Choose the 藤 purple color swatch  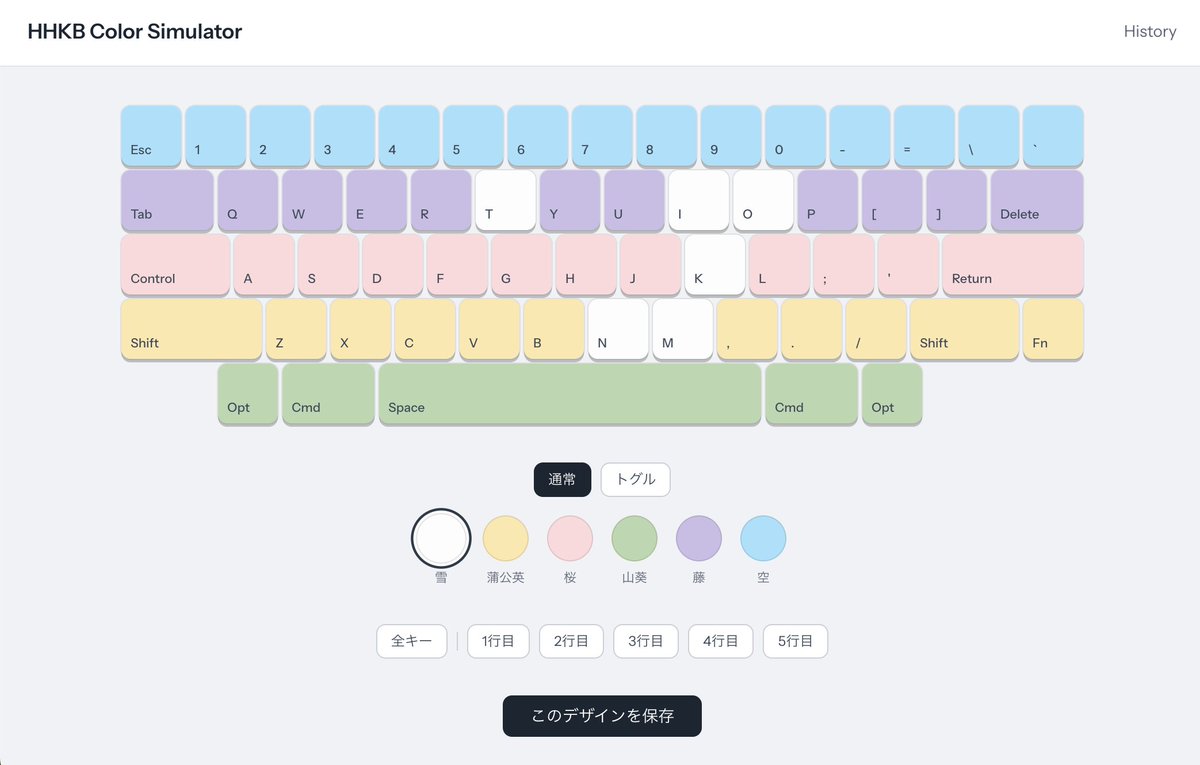click(699, 538)
